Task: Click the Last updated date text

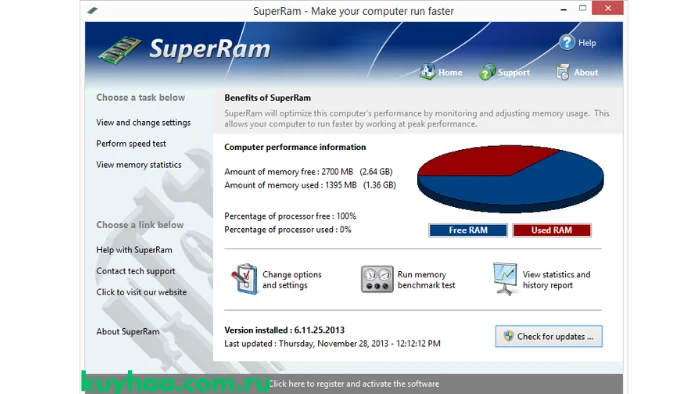Action: (332, 344)
